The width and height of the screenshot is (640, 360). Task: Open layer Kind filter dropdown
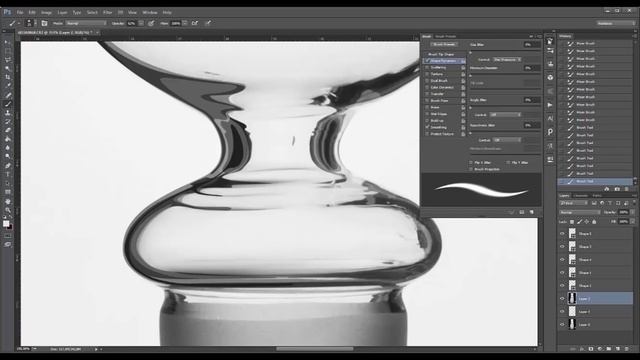574,203
